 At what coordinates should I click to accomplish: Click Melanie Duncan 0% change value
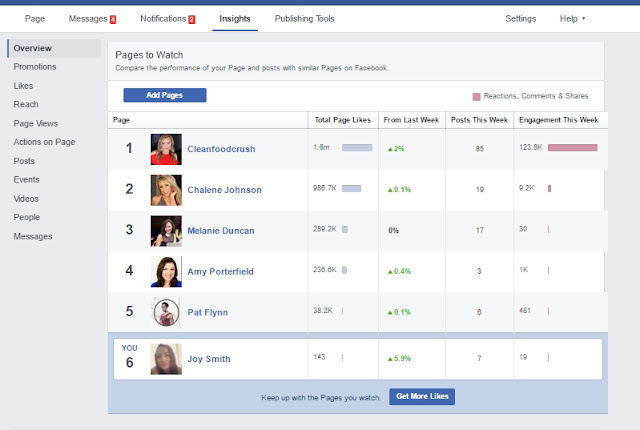point(393,231)
